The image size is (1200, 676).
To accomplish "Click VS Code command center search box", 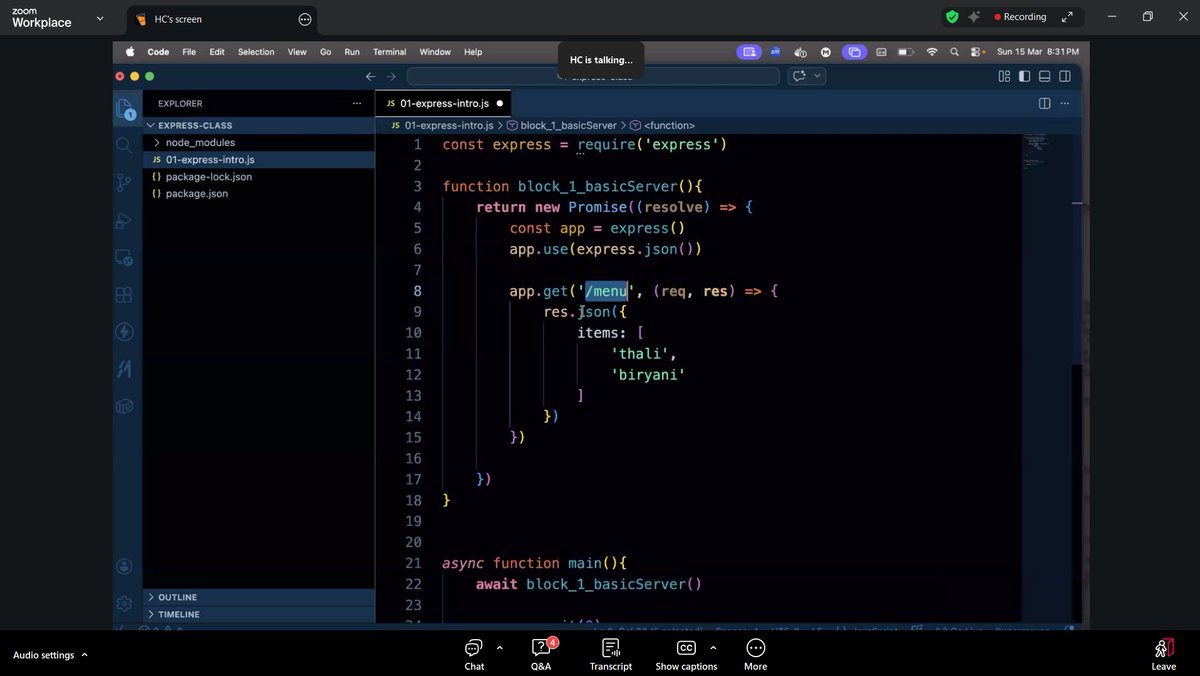I will 593,76.
